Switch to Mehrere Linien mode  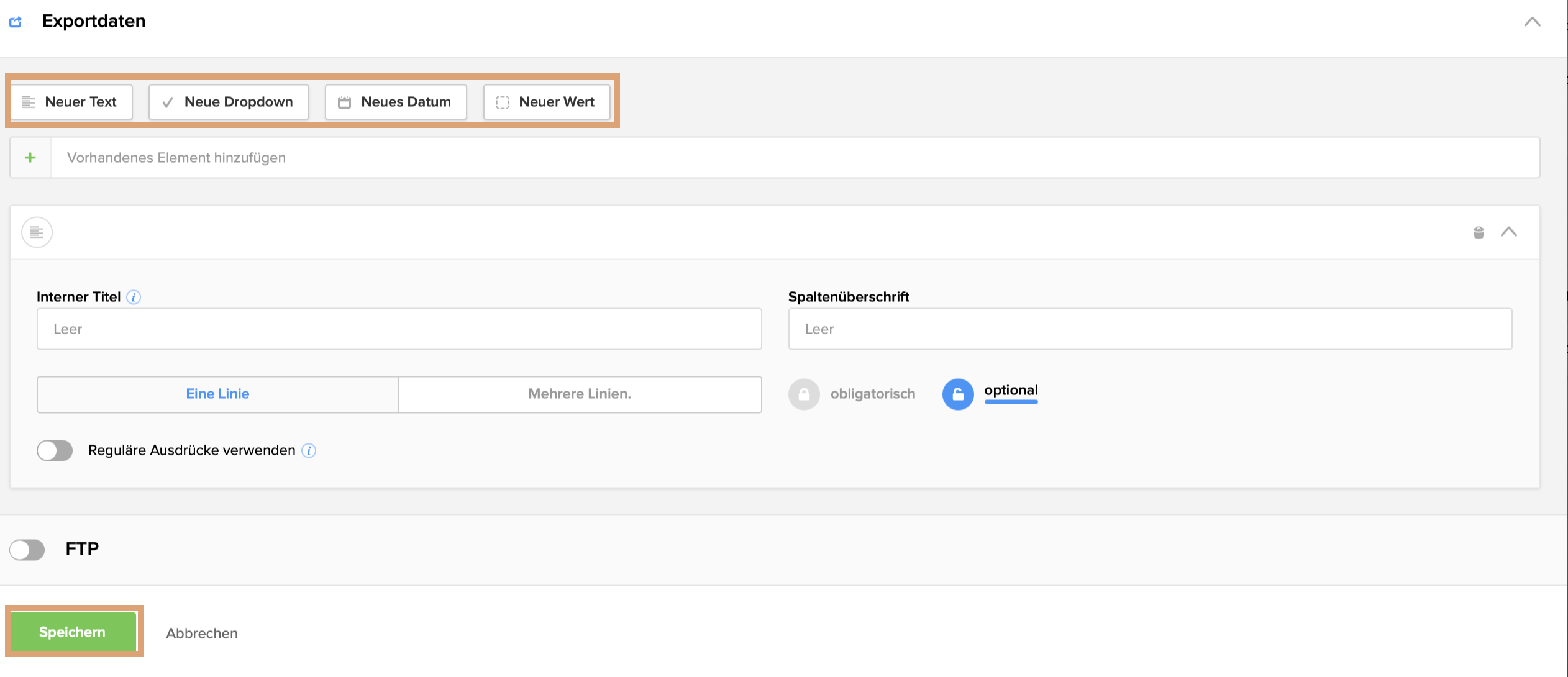click(x=580, y=394)
